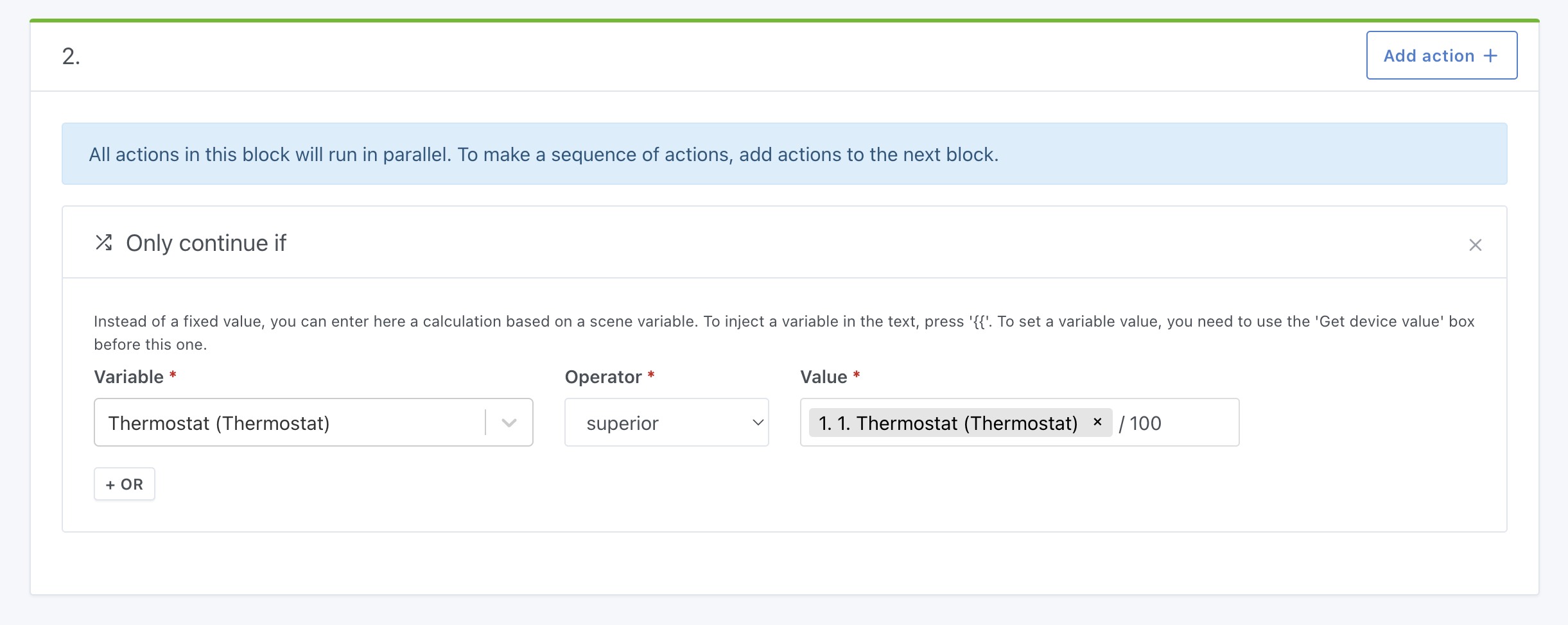This screenshot has width=1568, height=625.
Task: Focus the empty area of the Value input
Action: (1199, 424)
